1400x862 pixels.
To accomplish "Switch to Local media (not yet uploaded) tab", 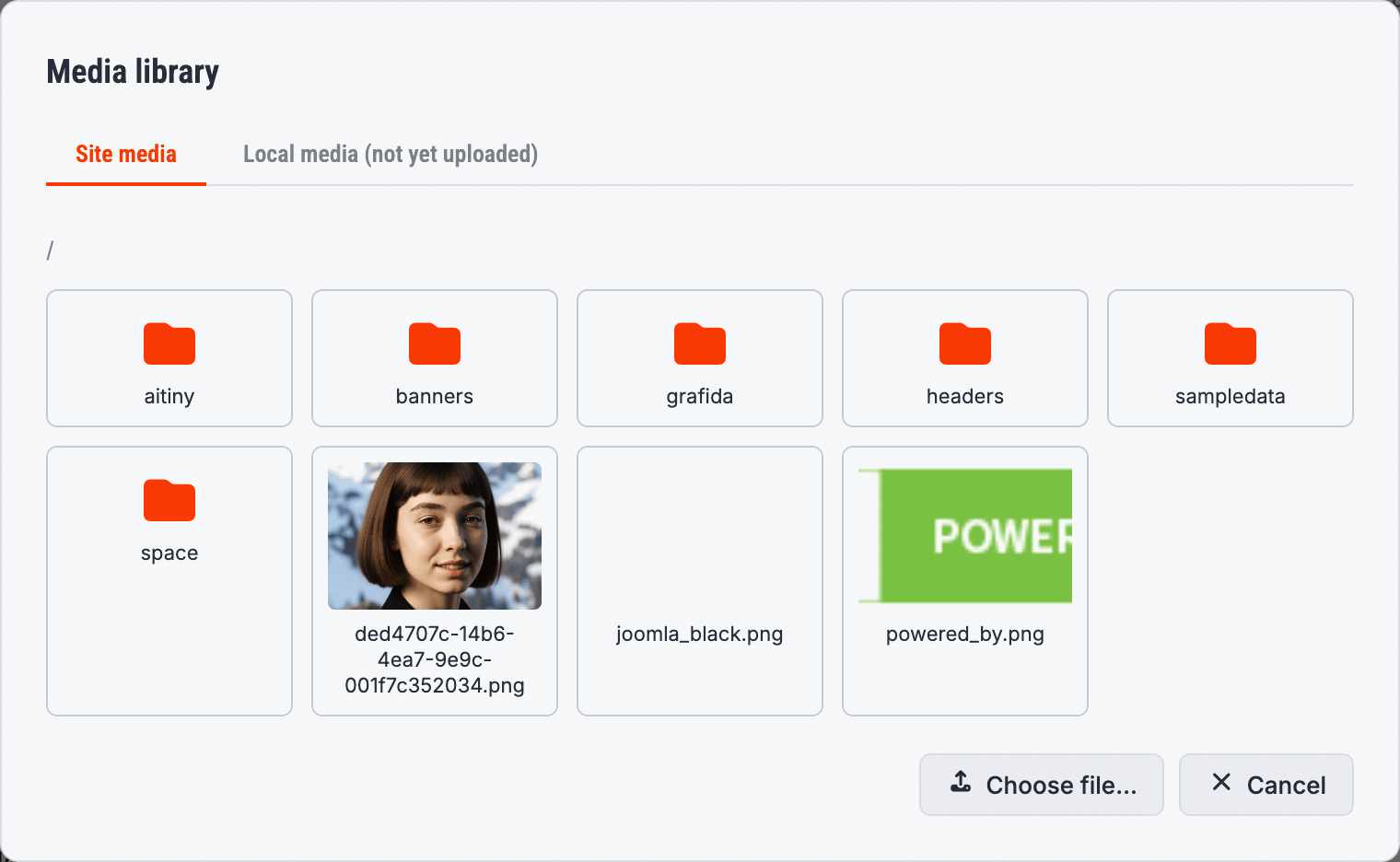I will coord(391,154).
